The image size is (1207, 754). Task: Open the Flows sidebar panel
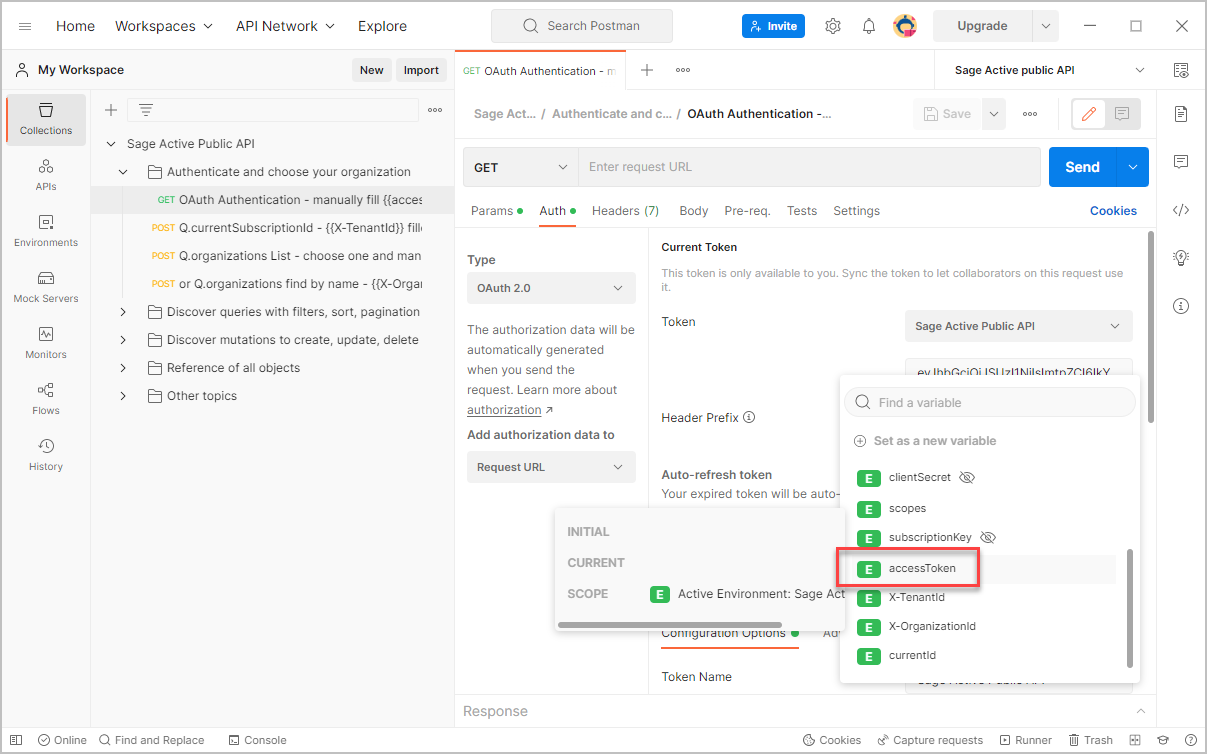coord(46,399)
